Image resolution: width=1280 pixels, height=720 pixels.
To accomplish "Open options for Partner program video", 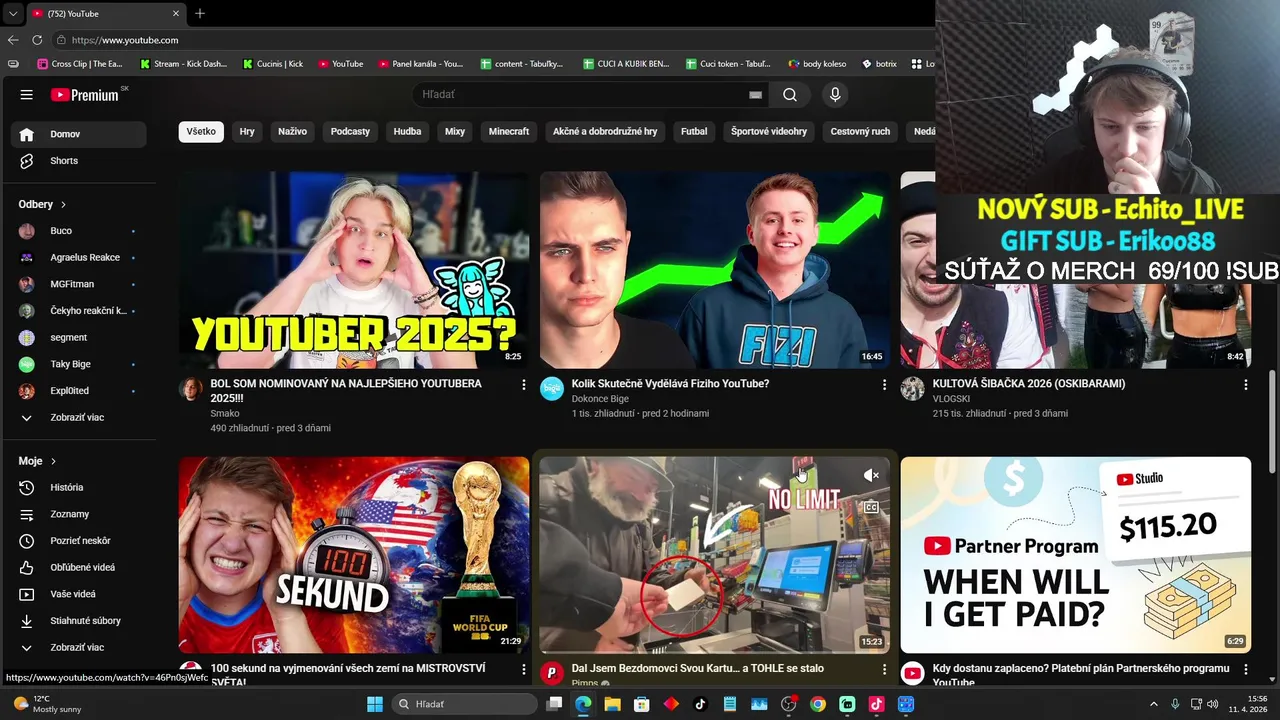I will [x=1245, y=669].
